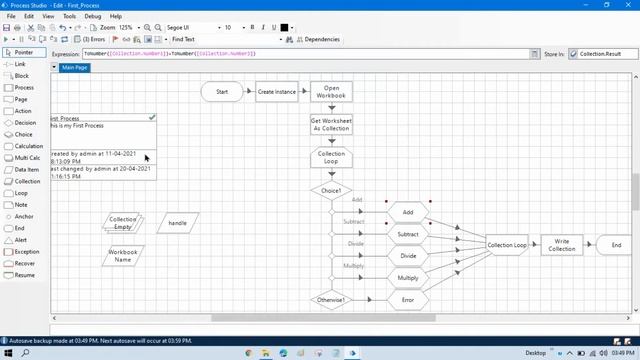Click the black font color swatch

(x=284, y=27)
